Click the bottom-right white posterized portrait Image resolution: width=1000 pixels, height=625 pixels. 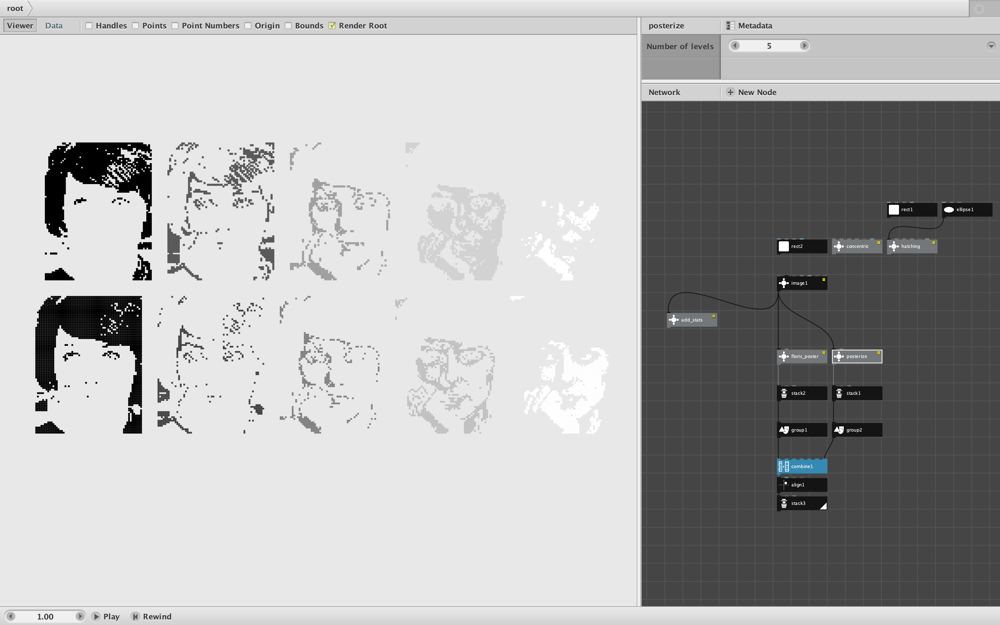tap(566, 388)
